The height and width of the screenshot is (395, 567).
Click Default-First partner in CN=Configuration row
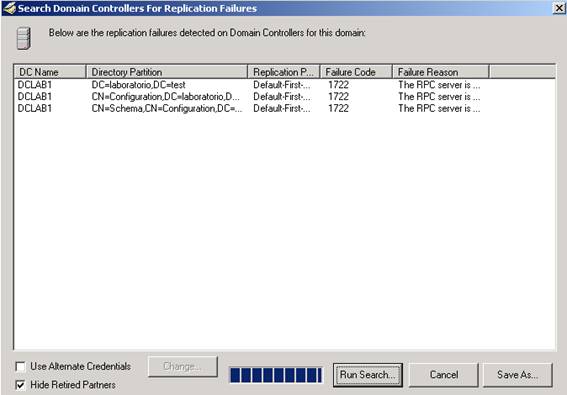[x=282, y=97]
